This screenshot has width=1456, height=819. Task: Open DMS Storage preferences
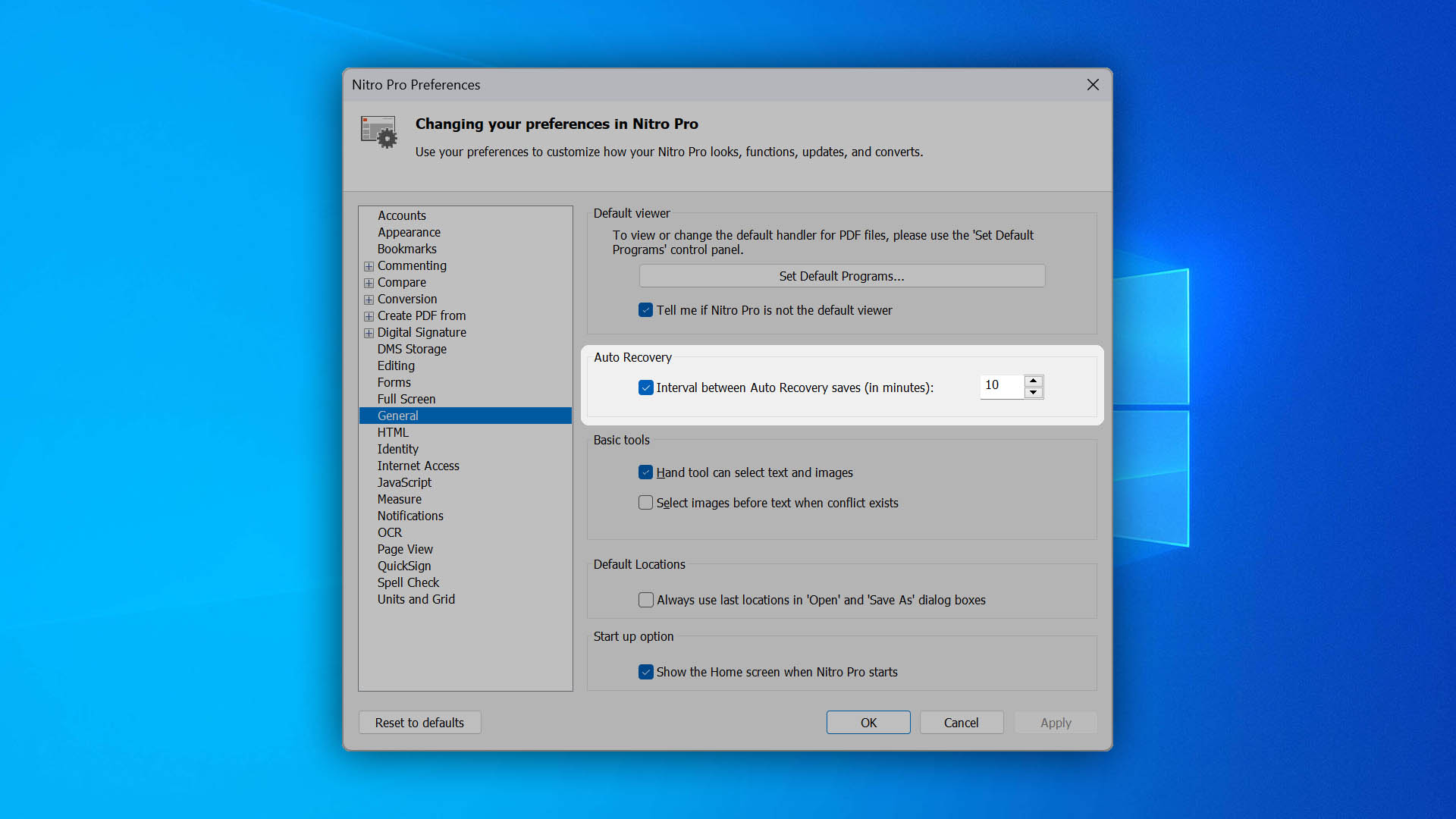(412, 349)
